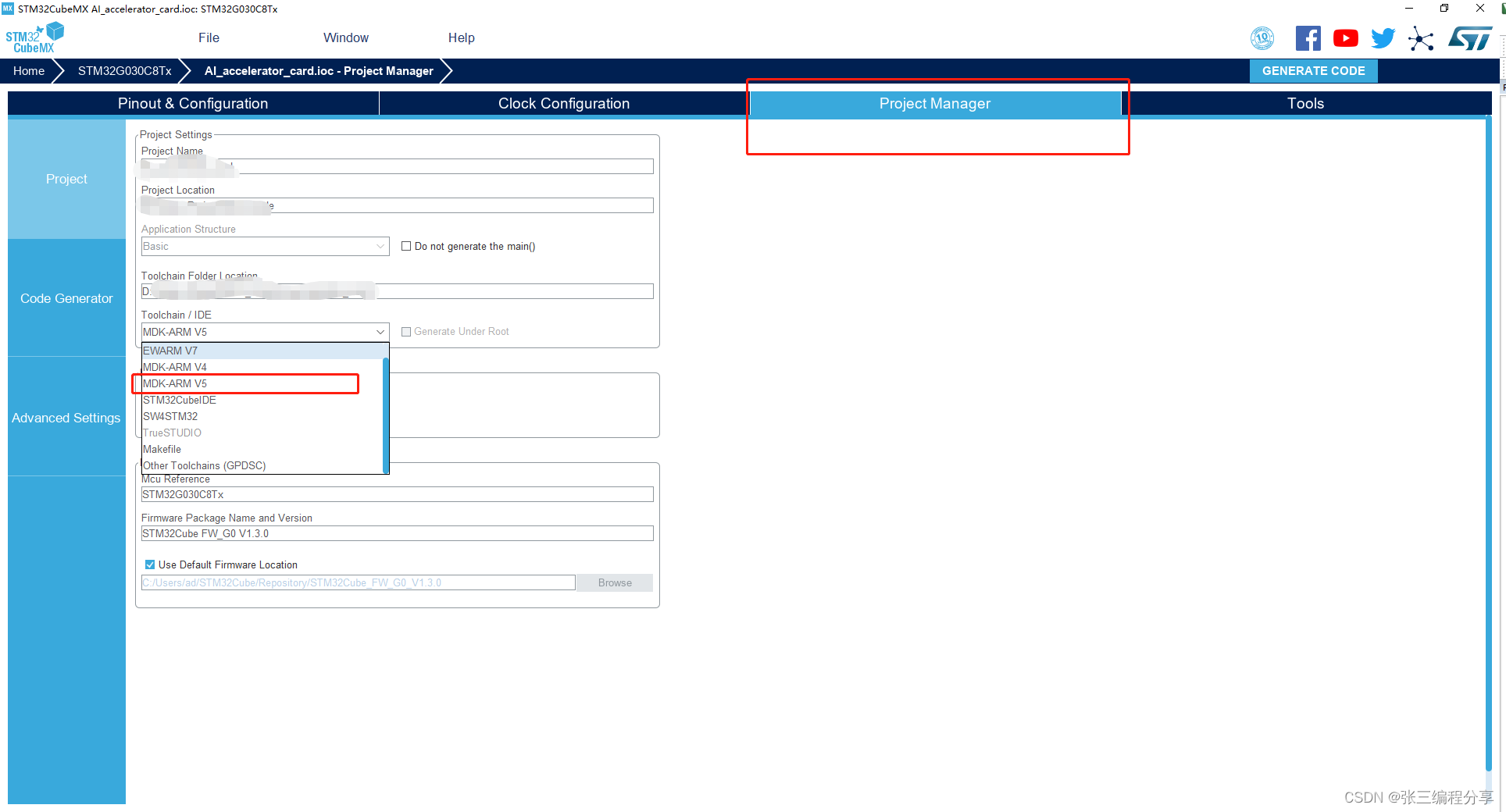Open the Project side section
The image size is (1506, 812).
(66, 180)
